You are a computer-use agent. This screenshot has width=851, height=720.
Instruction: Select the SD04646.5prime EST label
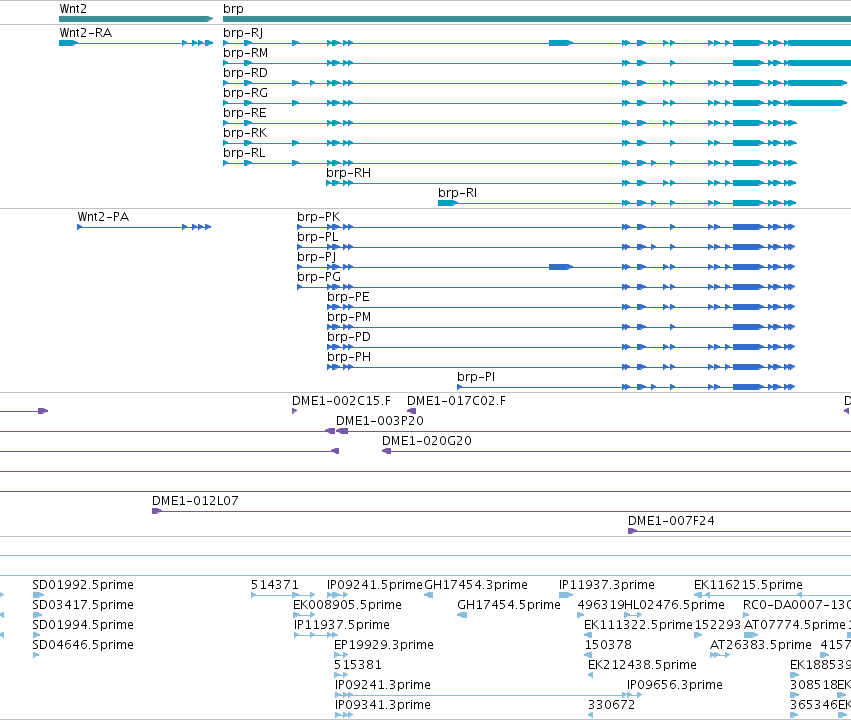tap(83, 645)
